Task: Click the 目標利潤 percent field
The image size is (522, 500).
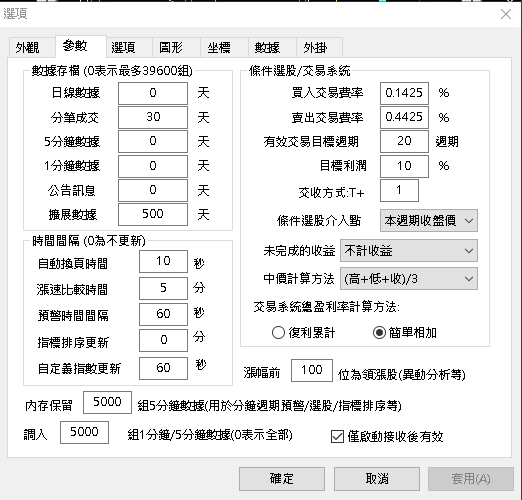Action: pos(404,166)
